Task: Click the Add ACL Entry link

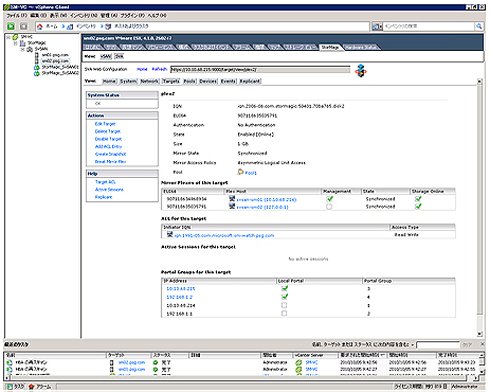Action: (x=108, y=146)
